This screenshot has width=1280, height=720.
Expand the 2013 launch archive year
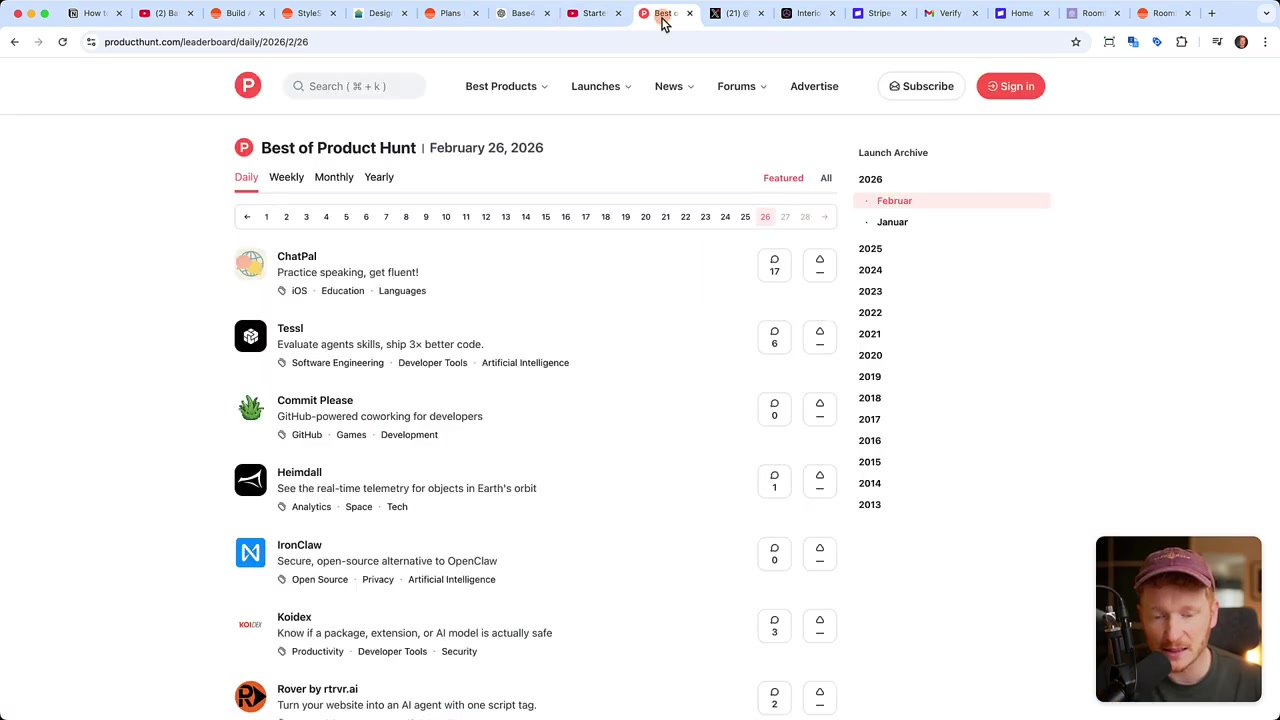[870, 505]
